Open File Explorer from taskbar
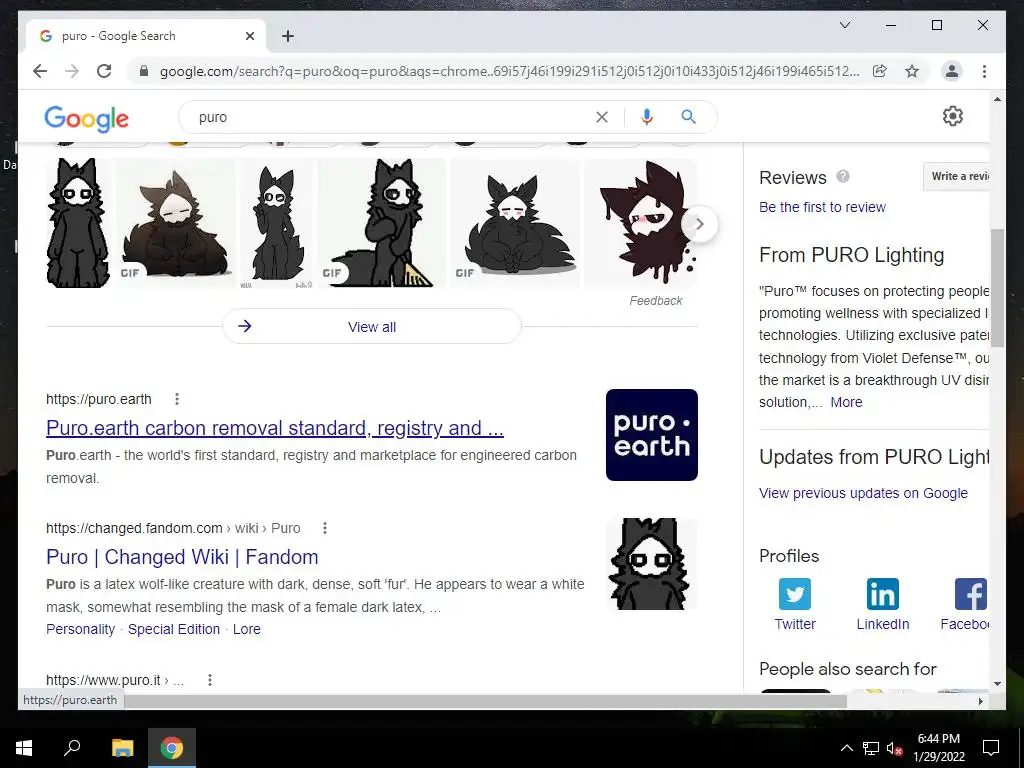 click(122, 748)
